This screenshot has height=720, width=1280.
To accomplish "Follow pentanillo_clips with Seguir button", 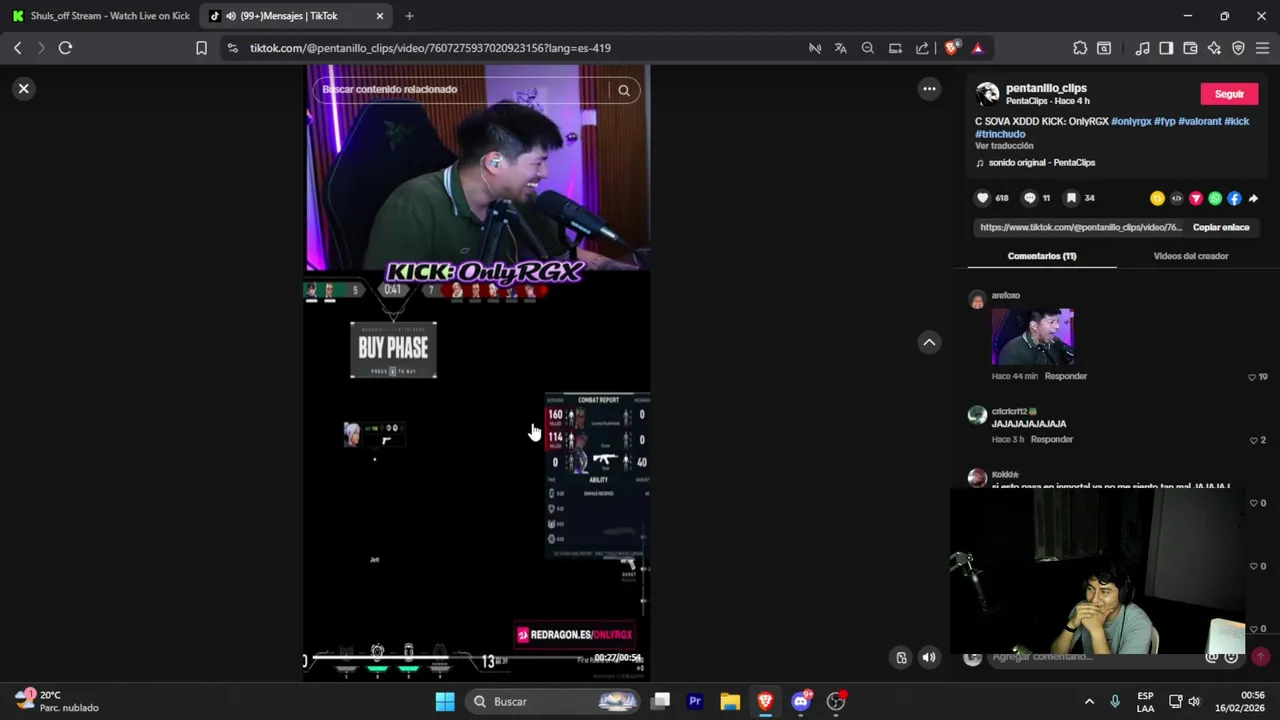I will click(x=1229, y=94).
